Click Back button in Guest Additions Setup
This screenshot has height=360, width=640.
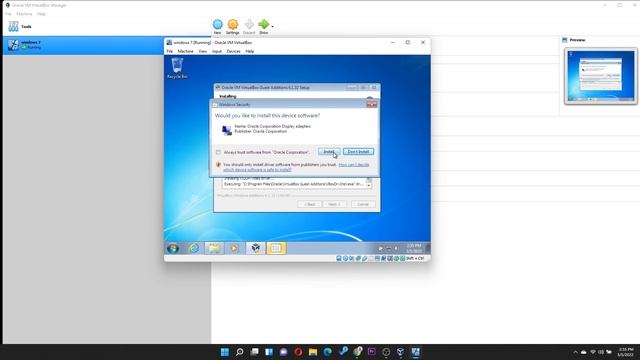[x=309, y=204]
